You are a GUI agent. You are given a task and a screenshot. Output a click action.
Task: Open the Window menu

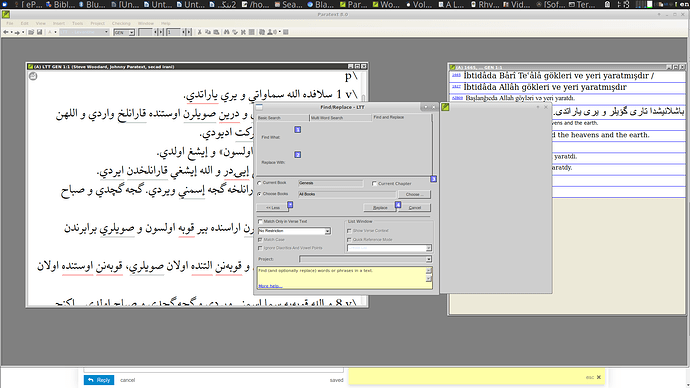(x=146, y=23)
